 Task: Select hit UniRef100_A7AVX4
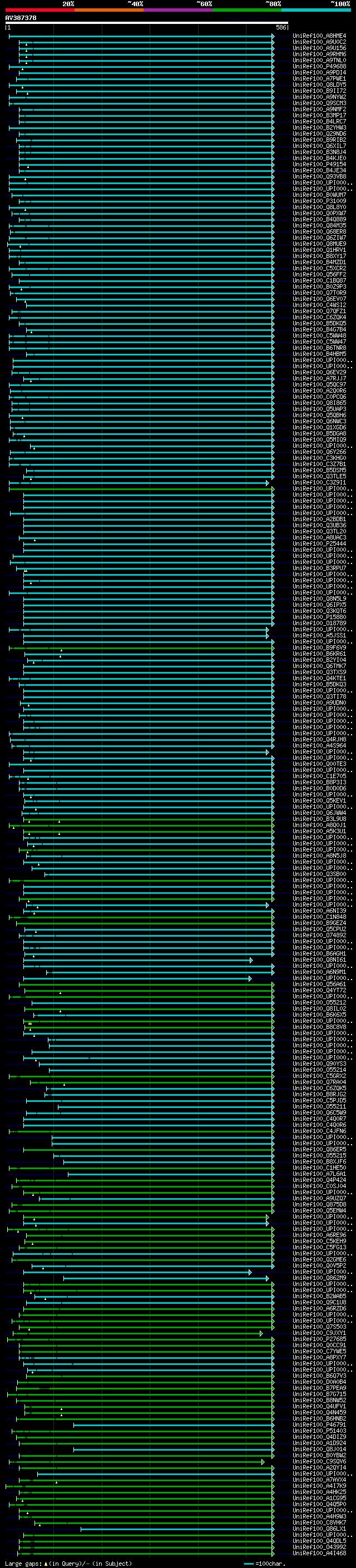(319, 1480)
